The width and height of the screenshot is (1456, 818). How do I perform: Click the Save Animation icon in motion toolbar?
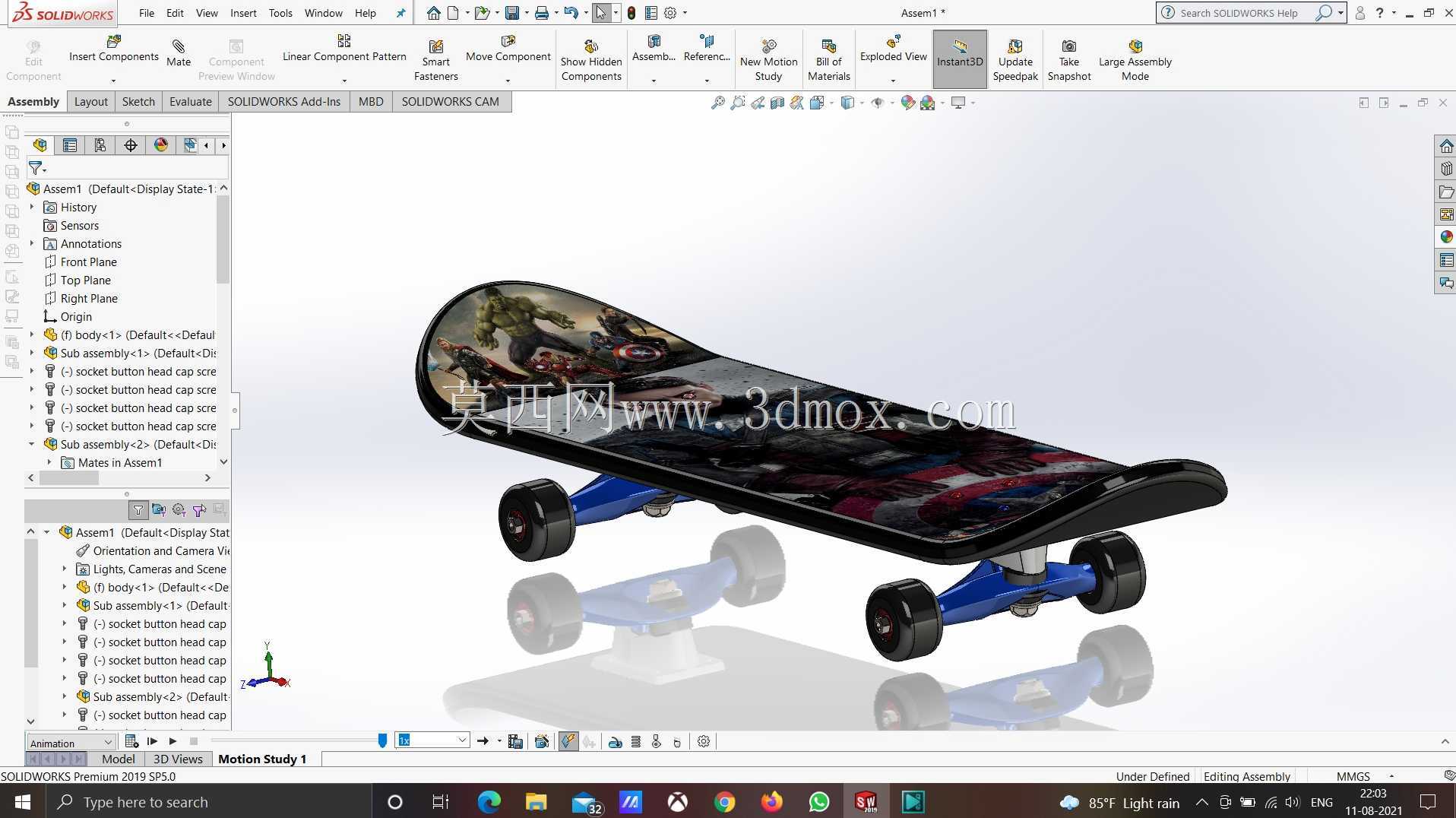pyautogui.click(x=515, y=741)
